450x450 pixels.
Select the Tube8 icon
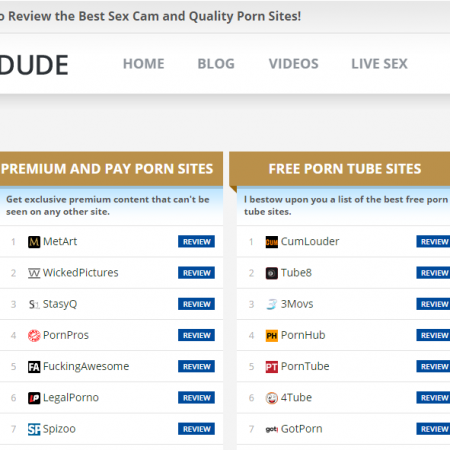click(272, 273)
